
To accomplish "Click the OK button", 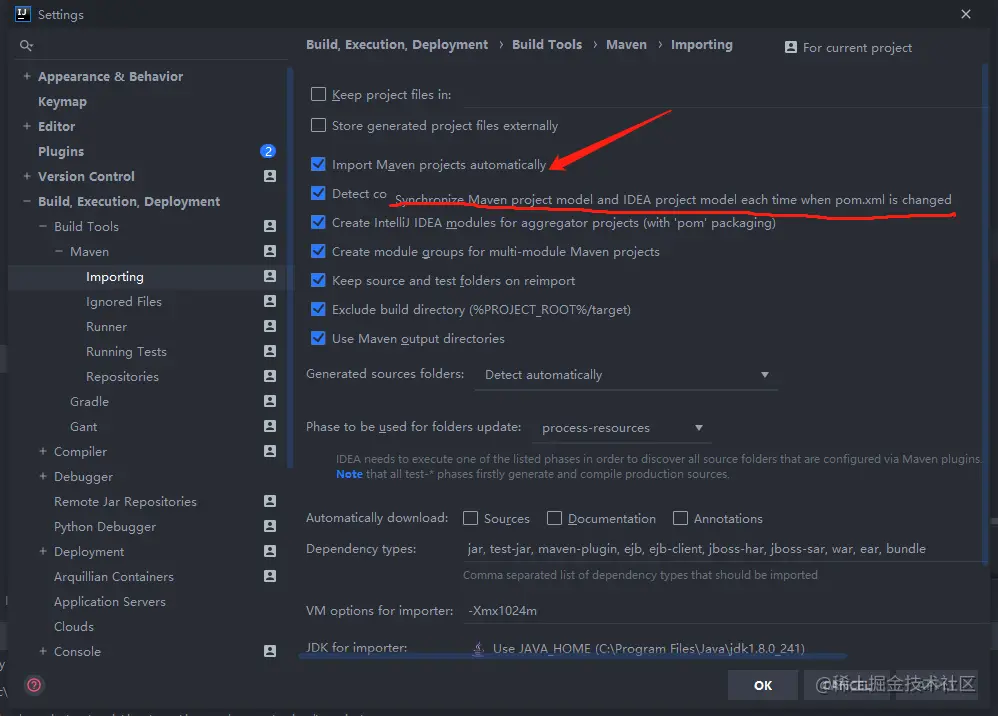I will click(763, 685).
